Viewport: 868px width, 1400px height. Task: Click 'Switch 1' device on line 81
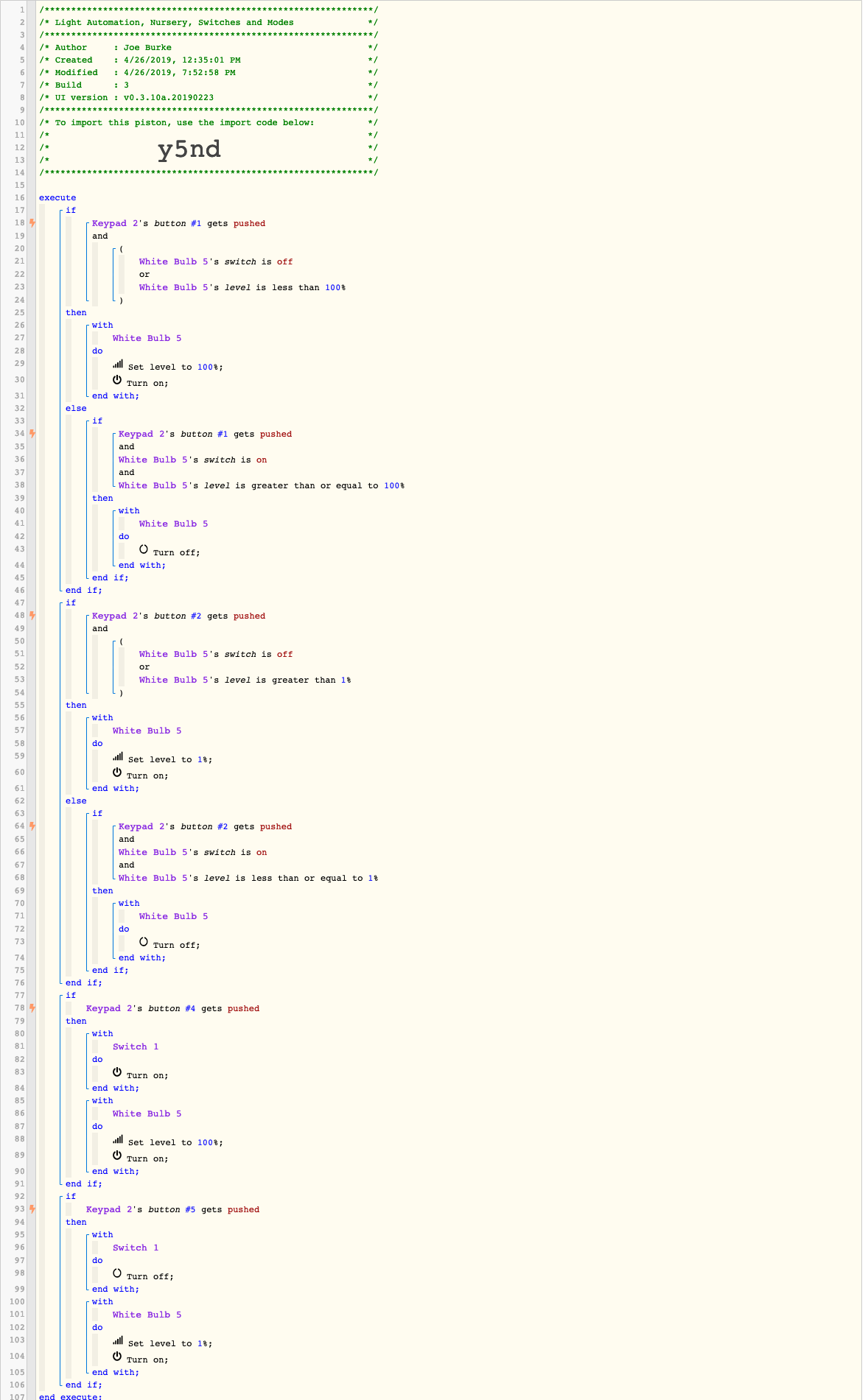(136, 1047)
